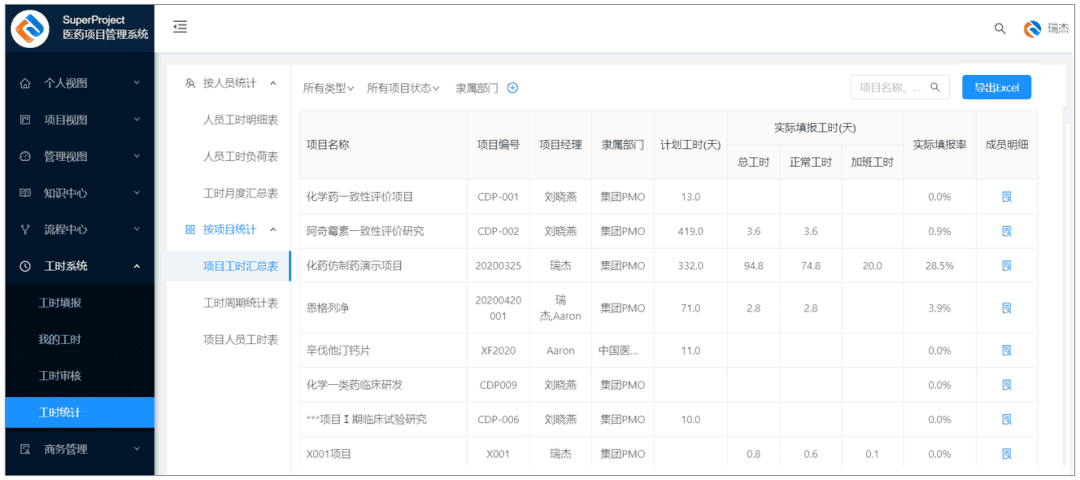Collapse the 按项目统计 group chevron
The width and height of the screenshot is (1080, 480).
pos(273,229)
